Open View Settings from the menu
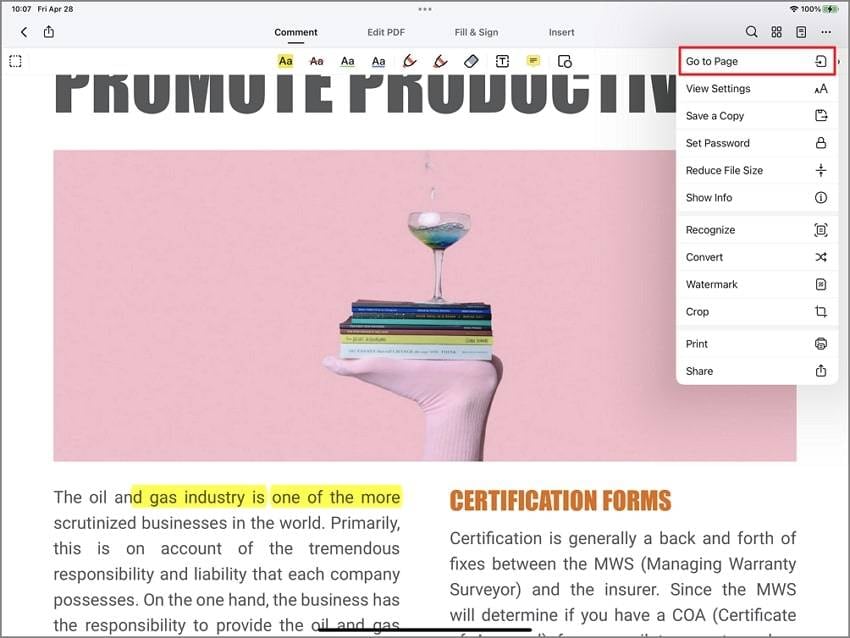This screenshot has width=850, height=638. pyautogui.click(x=757, y=88)
